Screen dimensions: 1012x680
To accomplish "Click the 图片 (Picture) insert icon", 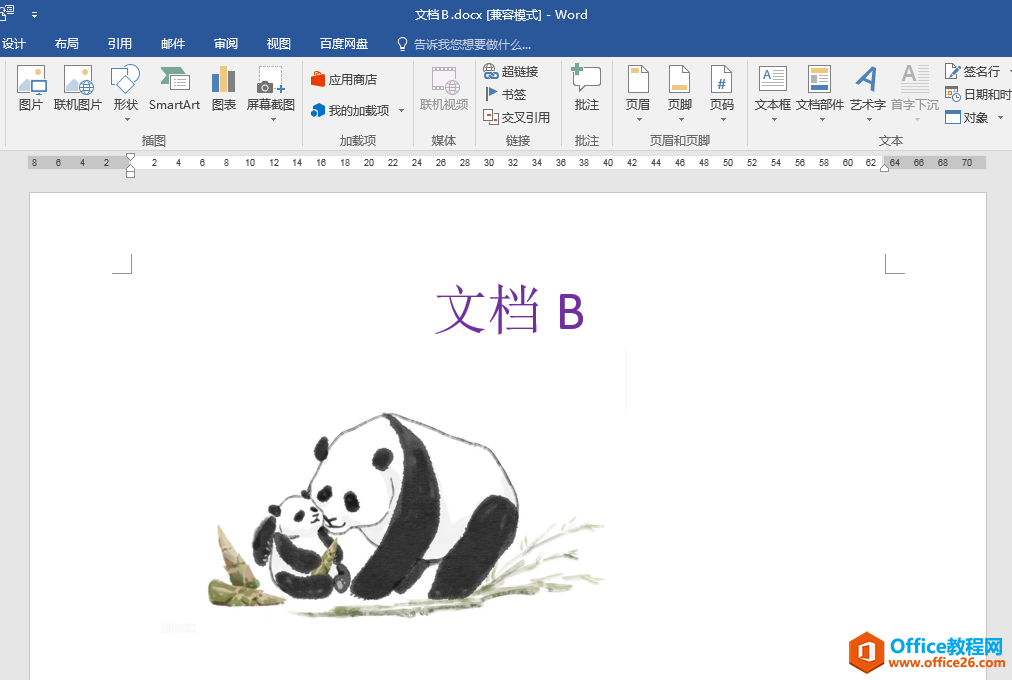I will coord(31,88).
